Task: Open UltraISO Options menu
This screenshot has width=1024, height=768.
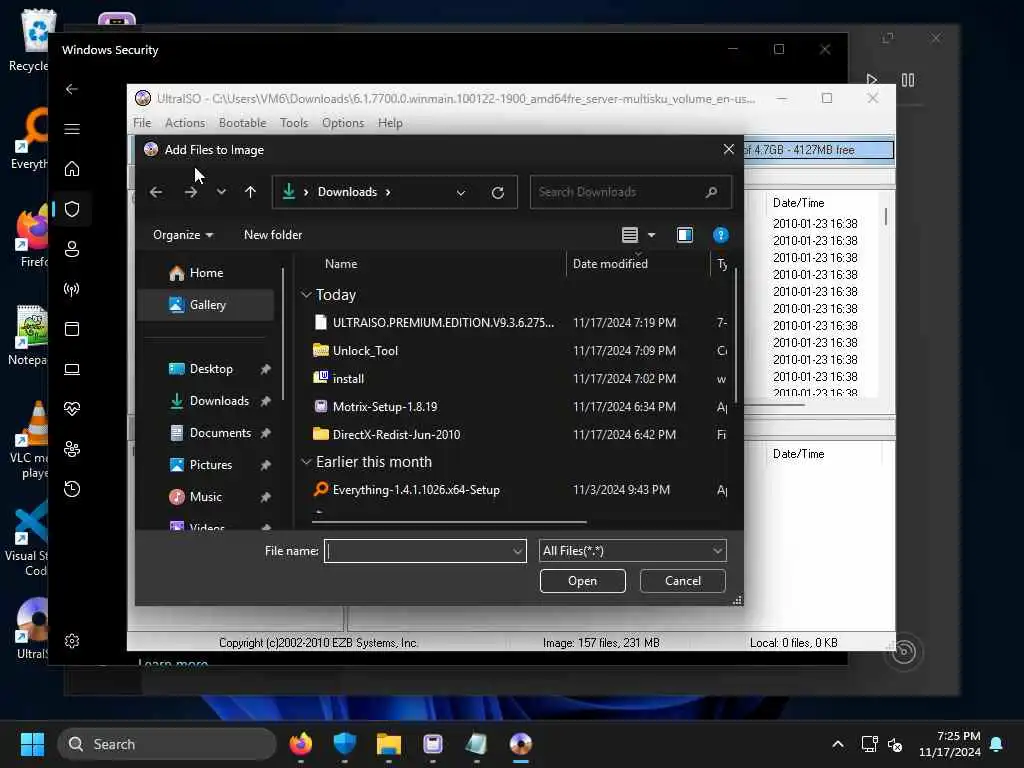Action: click(343, 123)
